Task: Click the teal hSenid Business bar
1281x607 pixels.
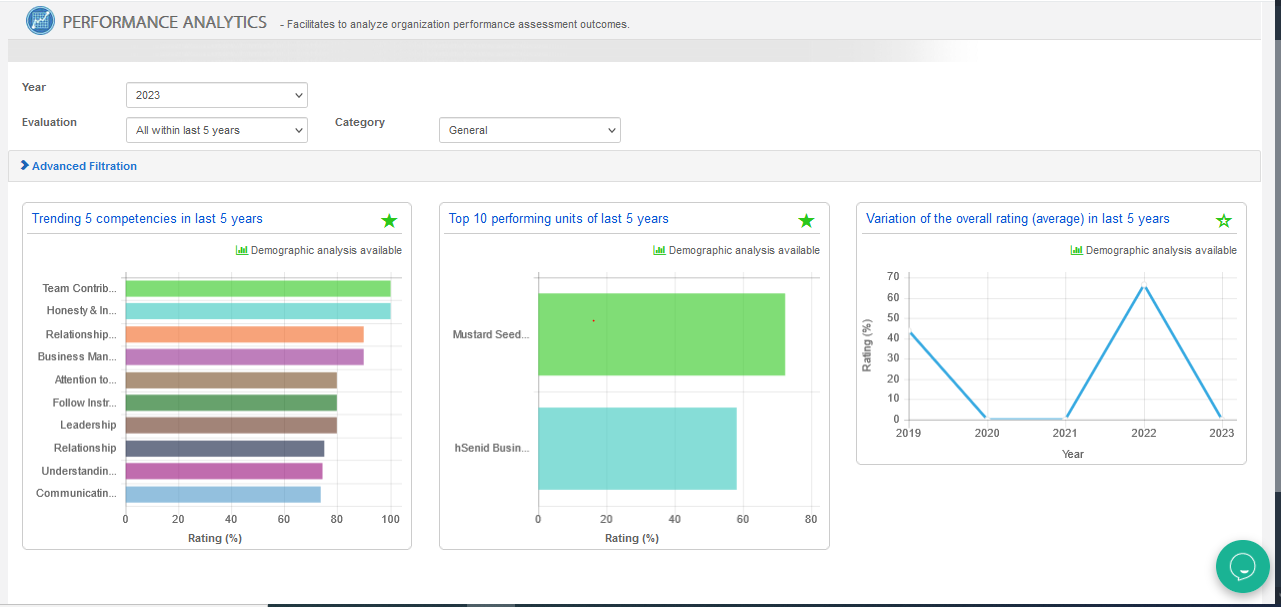Action: tap(637, 448)
